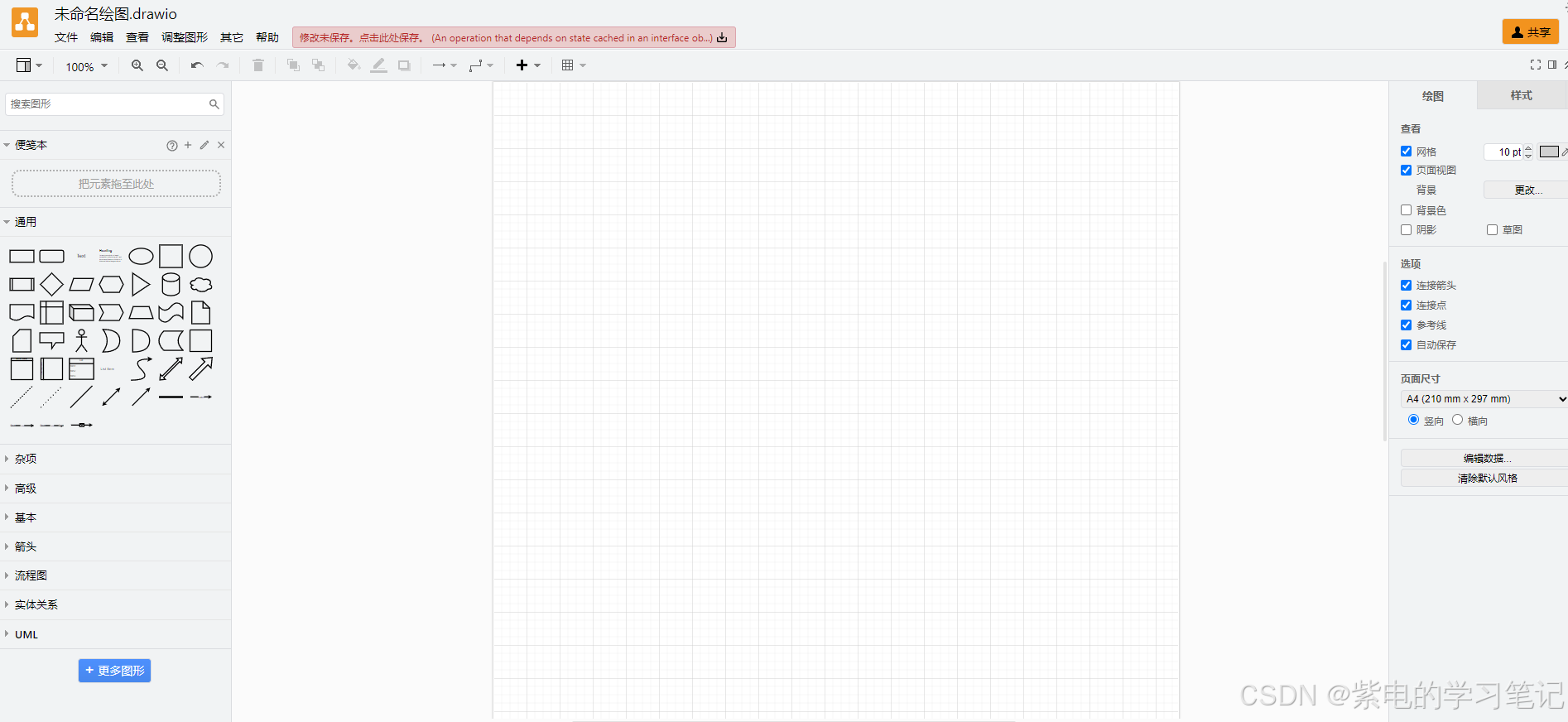Expand the 高级 shapes section
This screenshot has width=1568, height=722.
pyautogui.click(x=115, y=489)
